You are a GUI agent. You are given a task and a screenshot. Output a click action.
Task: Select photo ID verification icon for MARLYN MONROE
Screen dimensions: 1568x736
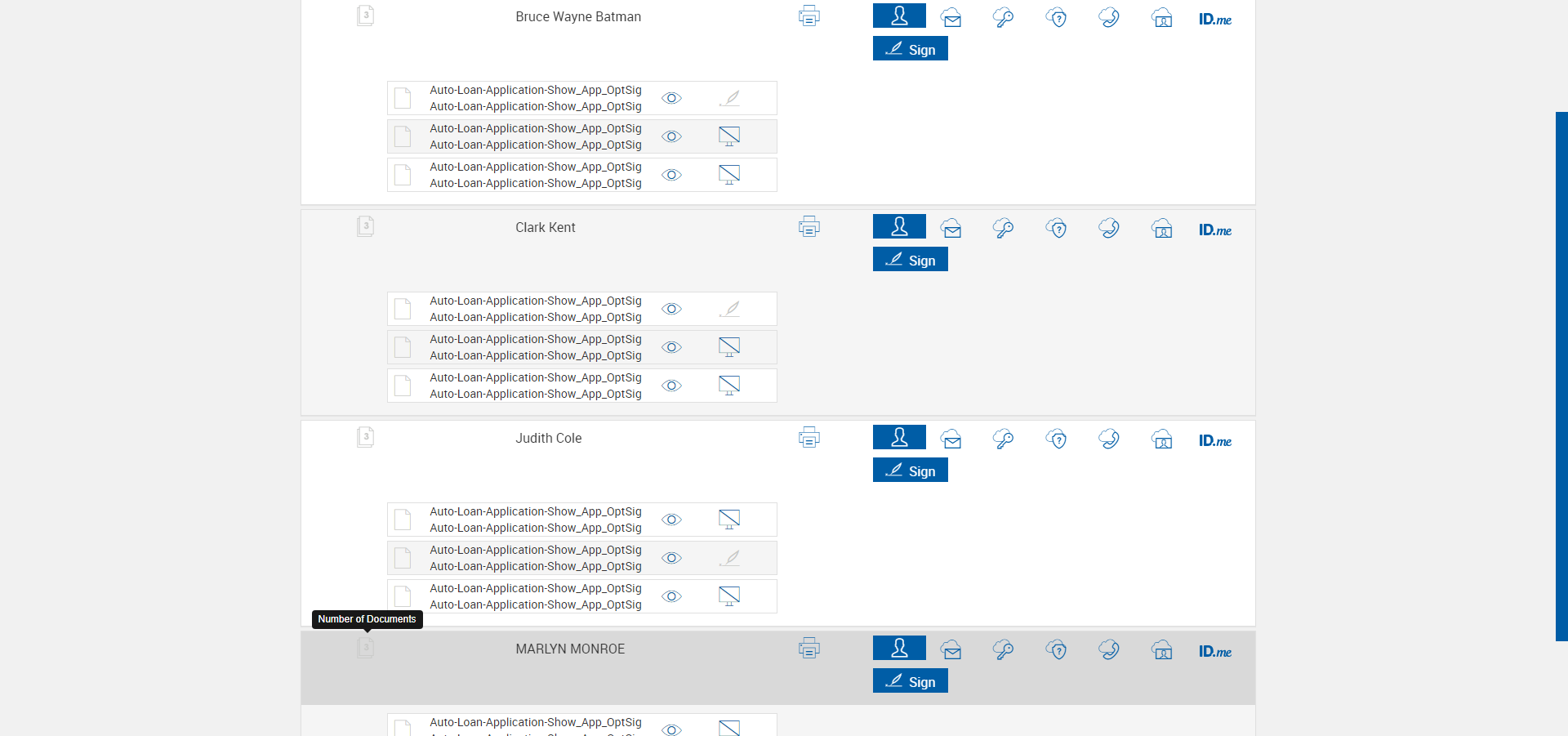point(1162,650)
